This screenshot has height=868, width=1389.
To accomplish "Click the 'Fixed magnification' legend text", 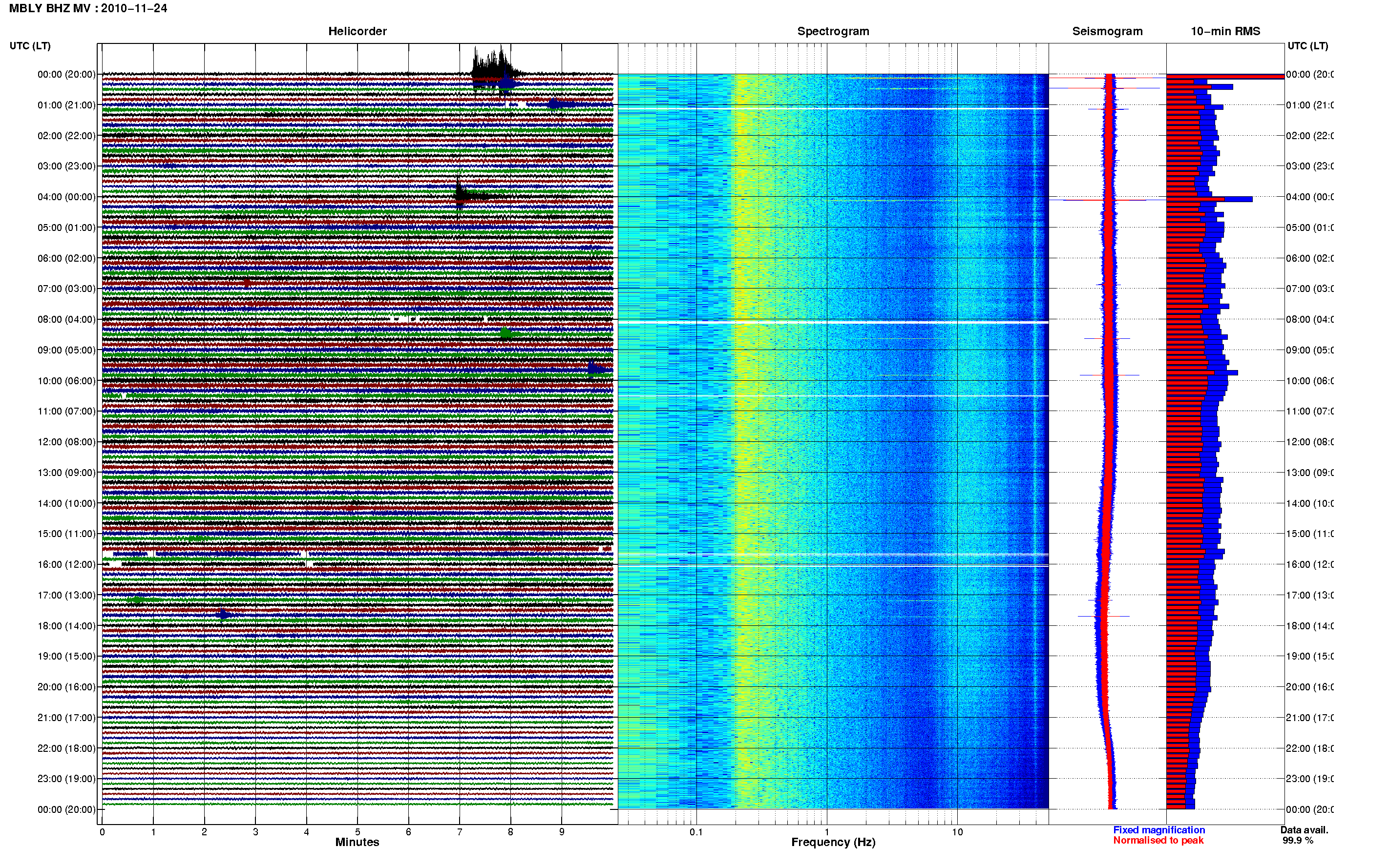I will coord(1159,830).
